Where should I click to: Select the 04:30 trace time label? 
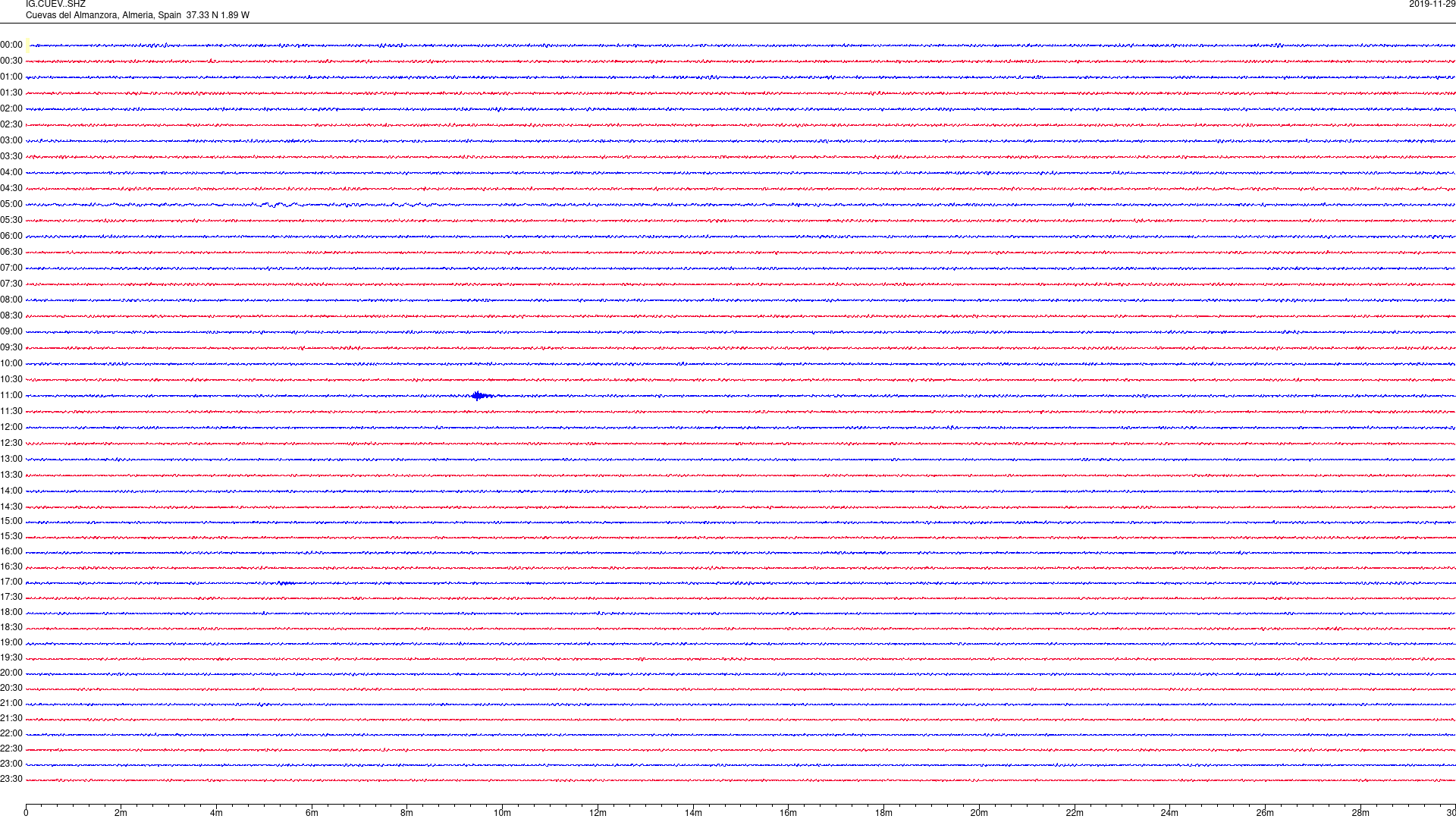tap(11, 189)
